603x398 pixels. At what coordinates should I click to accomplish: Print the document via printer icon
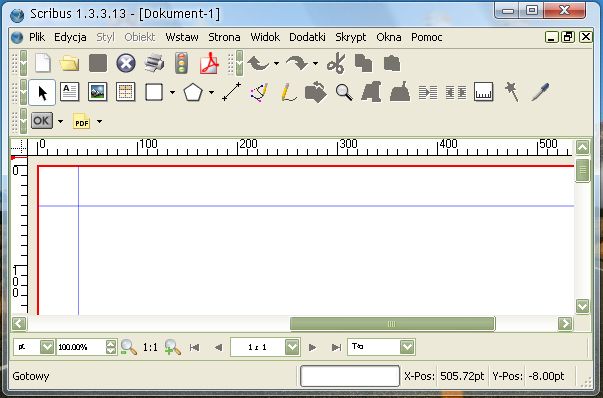(x=154, y=63)
